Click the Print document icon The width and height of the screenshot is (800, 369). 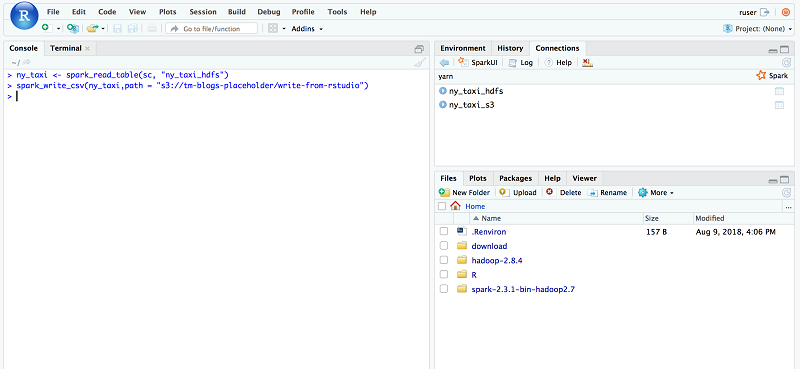[152, 29]
